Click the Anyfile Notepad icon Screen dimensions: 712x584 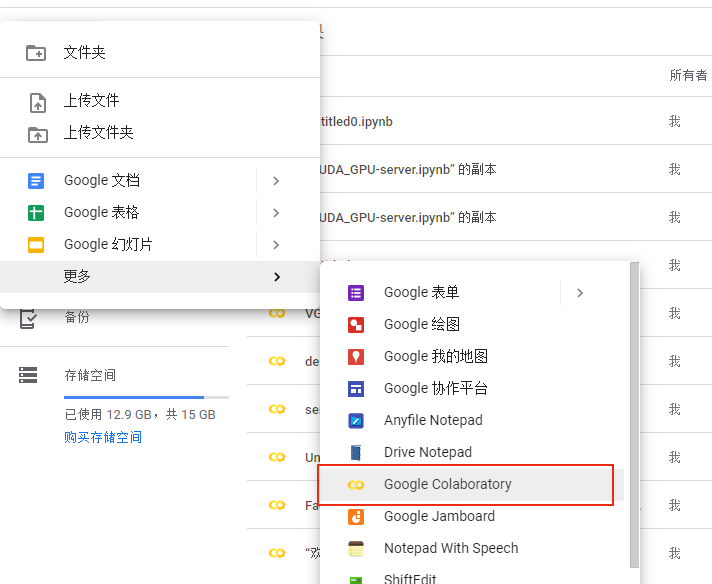pyautogui.click(x=356, y=421)
